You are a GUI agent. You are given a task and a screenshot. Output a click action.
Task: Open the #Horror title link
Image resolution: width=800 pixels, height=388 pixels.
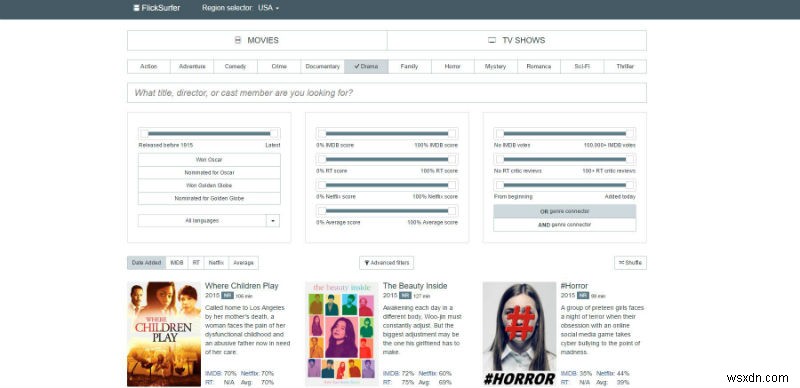click(x=574, y=286)
